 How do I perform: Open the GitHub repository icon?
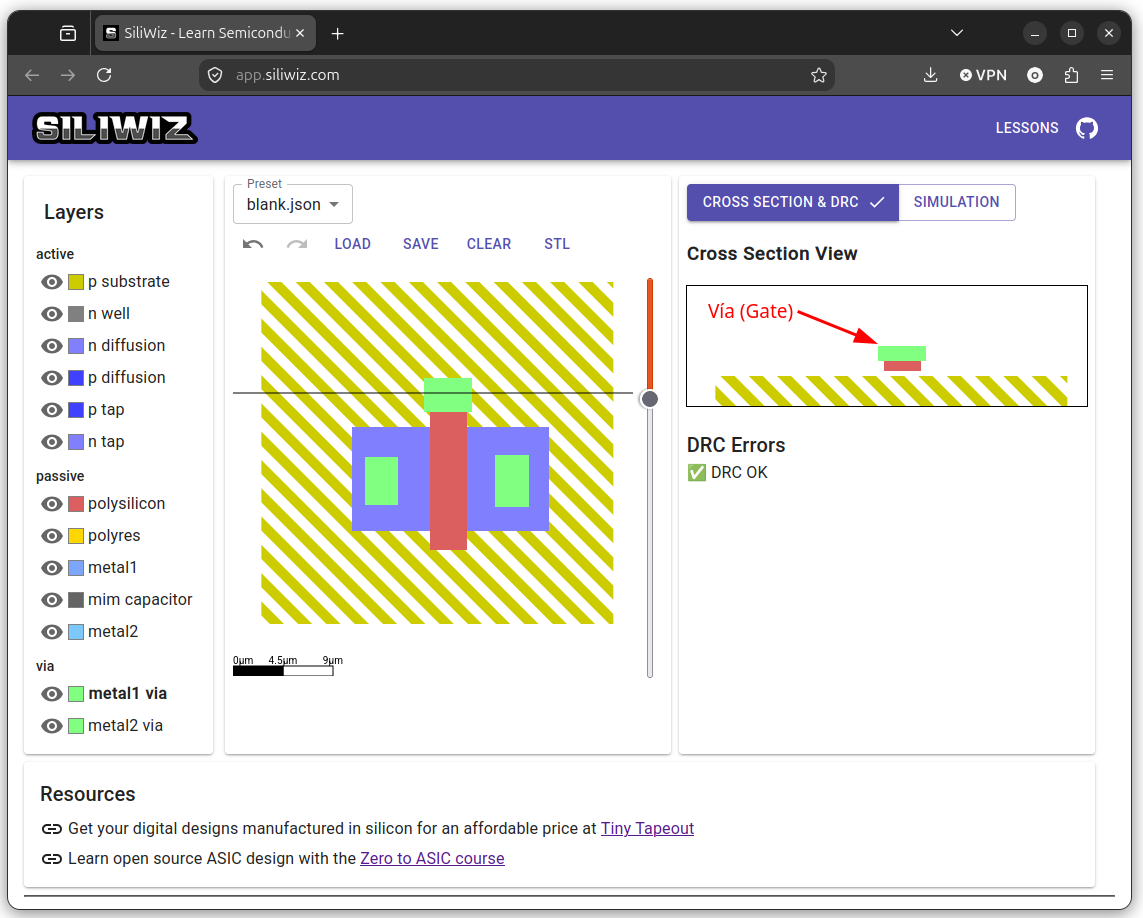tap(1087, 128)
